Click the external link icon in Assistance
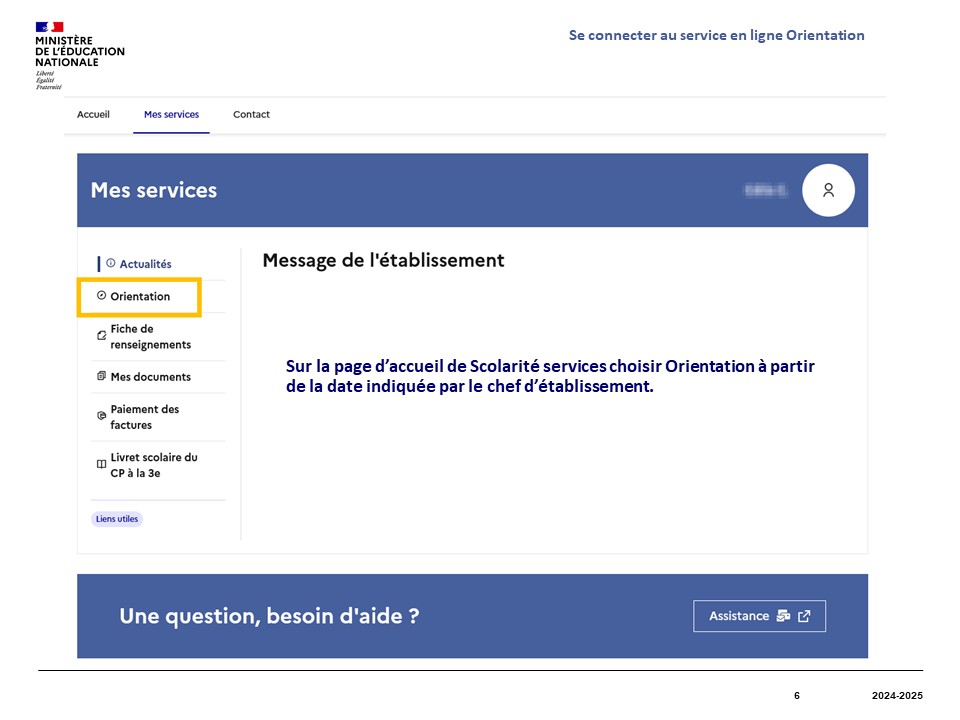The height and width of the screenshot is (720, 960). 804,616
